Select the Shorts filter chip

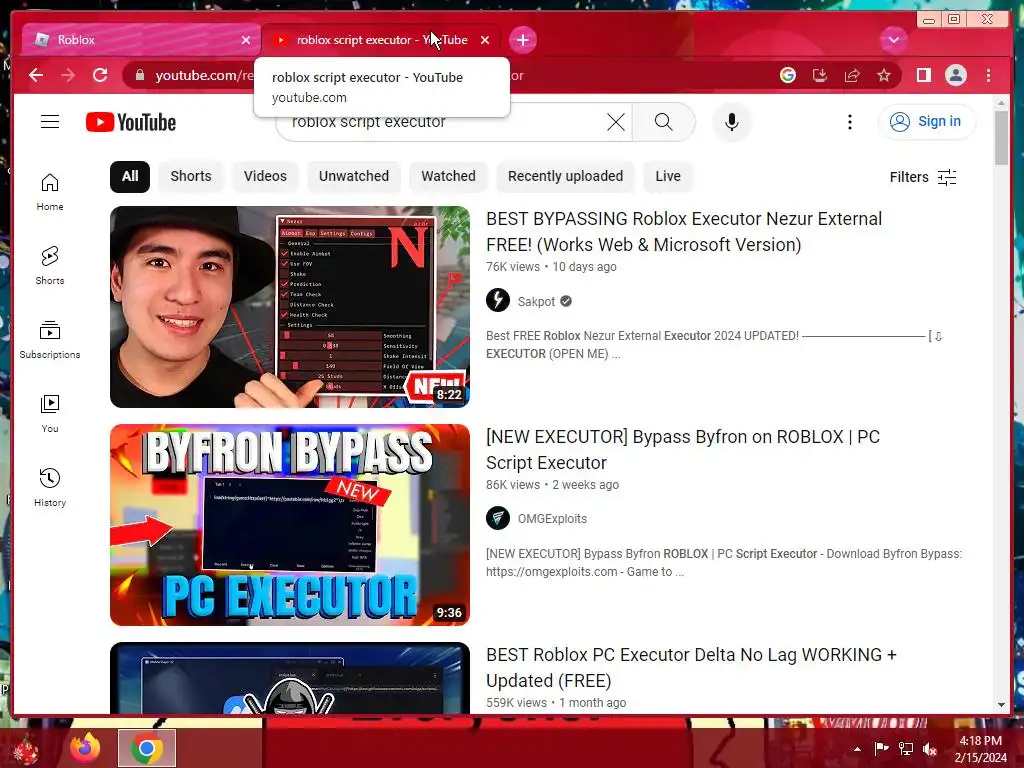[191, 176]
